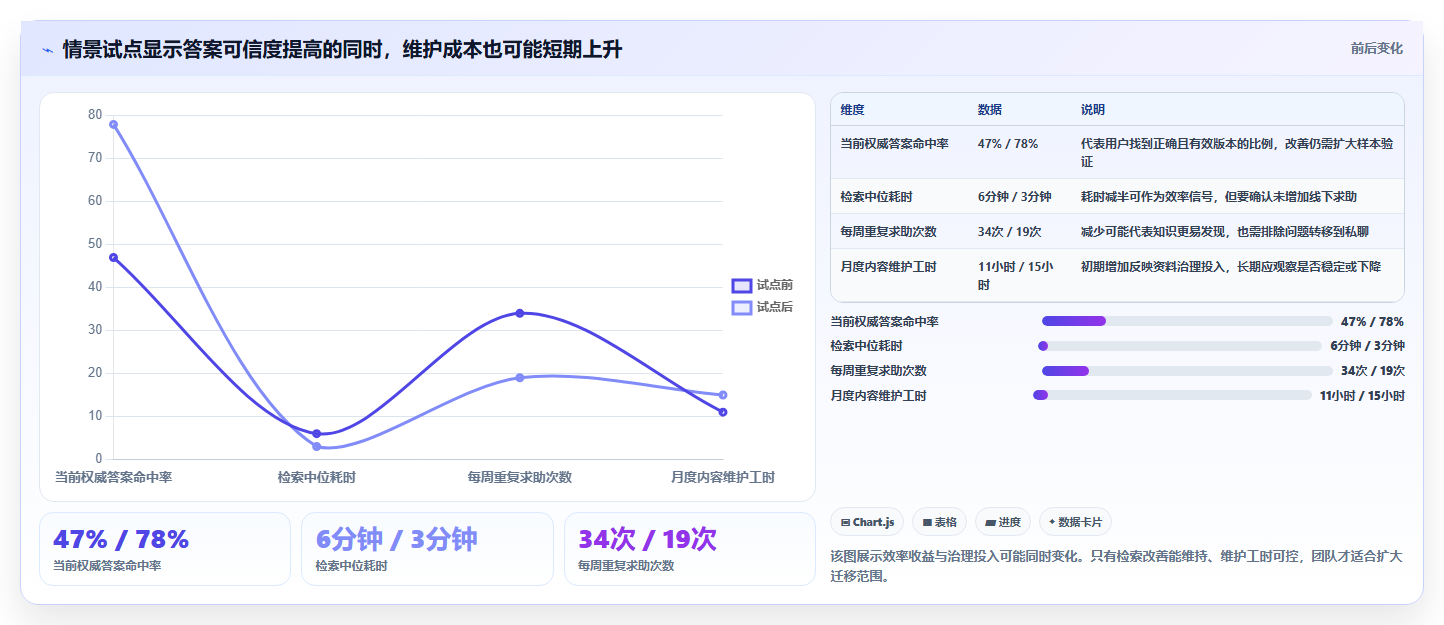Open the 6分钟 / 3分钟 stat card
Screen dimensions: 1444x625
click(x=427, y=549)
